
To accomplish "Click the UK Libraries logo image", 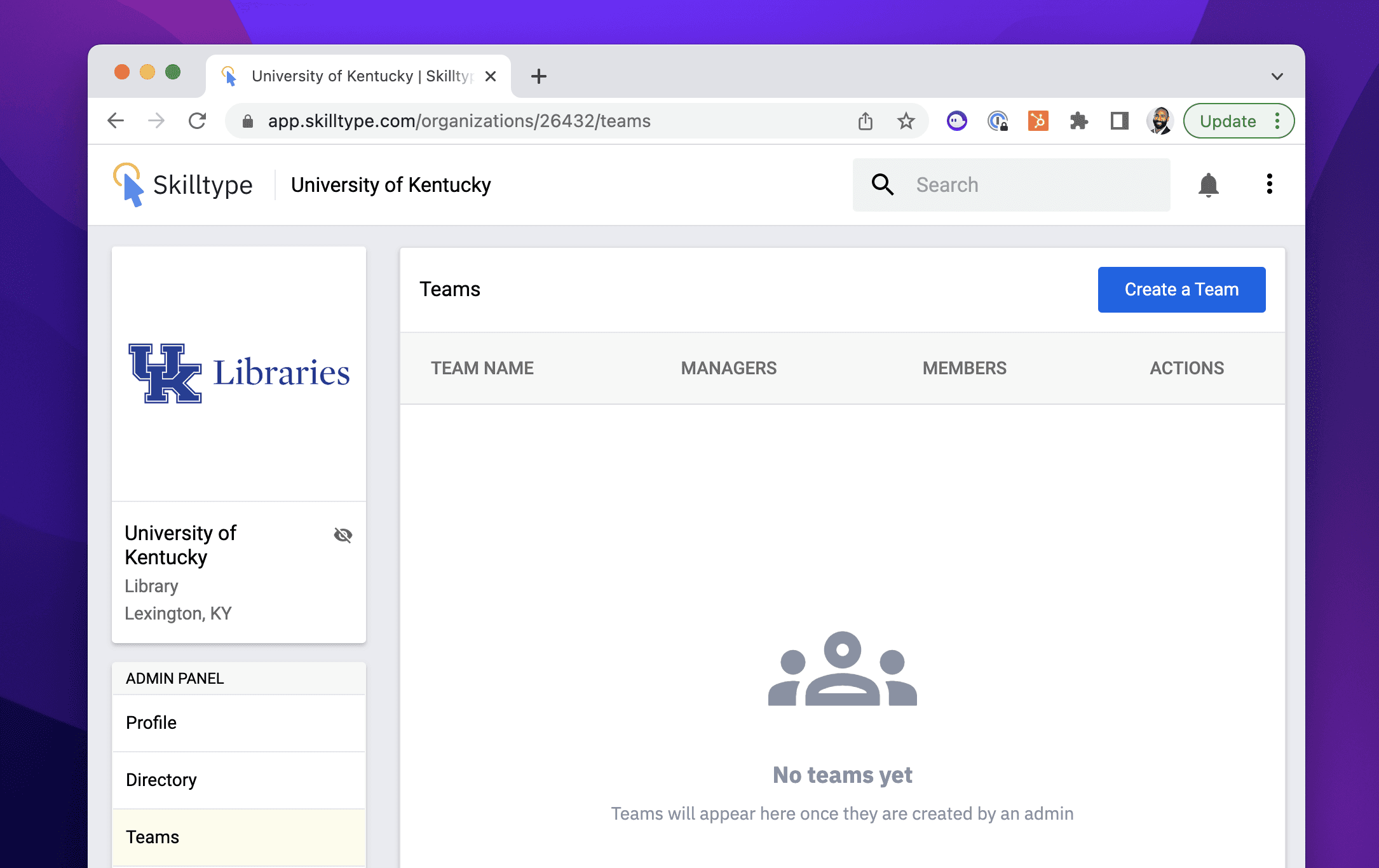I will pos(239,373).
